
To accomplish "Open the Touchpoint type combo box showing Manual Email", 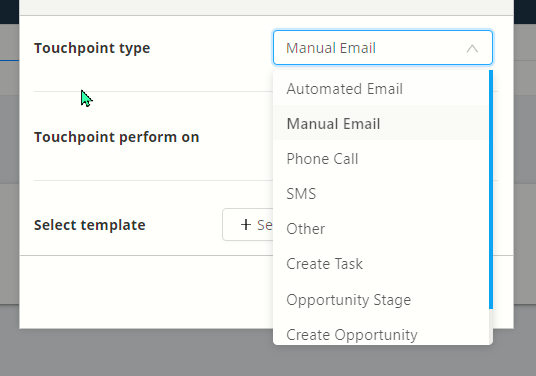I will coord(383,48).
